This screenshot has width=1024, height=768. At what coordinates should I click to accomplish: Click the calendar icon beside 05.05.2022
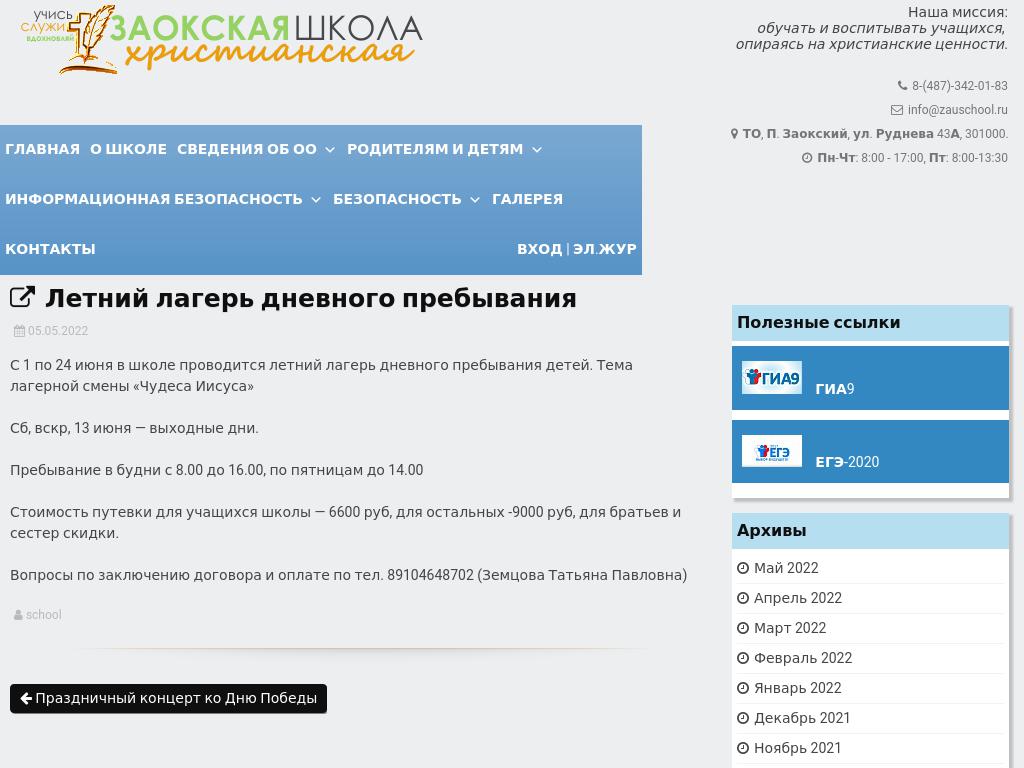coord(20,331)
